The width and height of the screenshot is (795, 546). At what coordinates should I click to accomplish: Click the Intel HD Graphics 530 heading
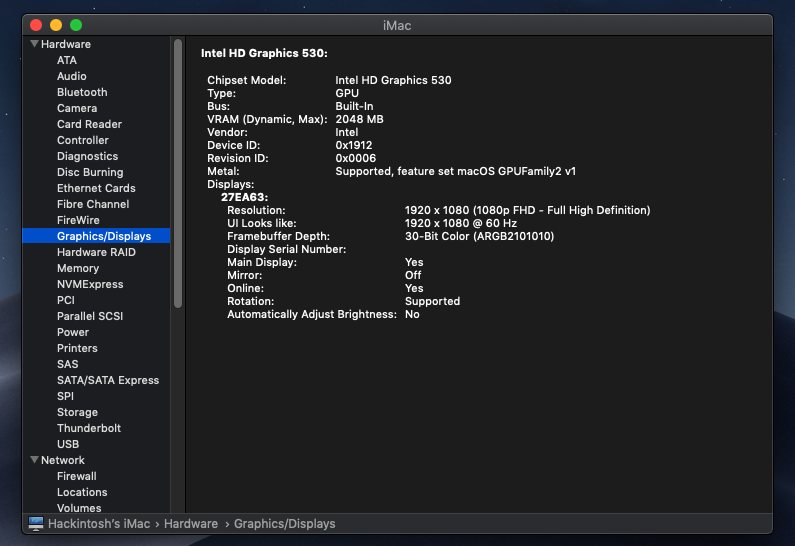[264, 53]
